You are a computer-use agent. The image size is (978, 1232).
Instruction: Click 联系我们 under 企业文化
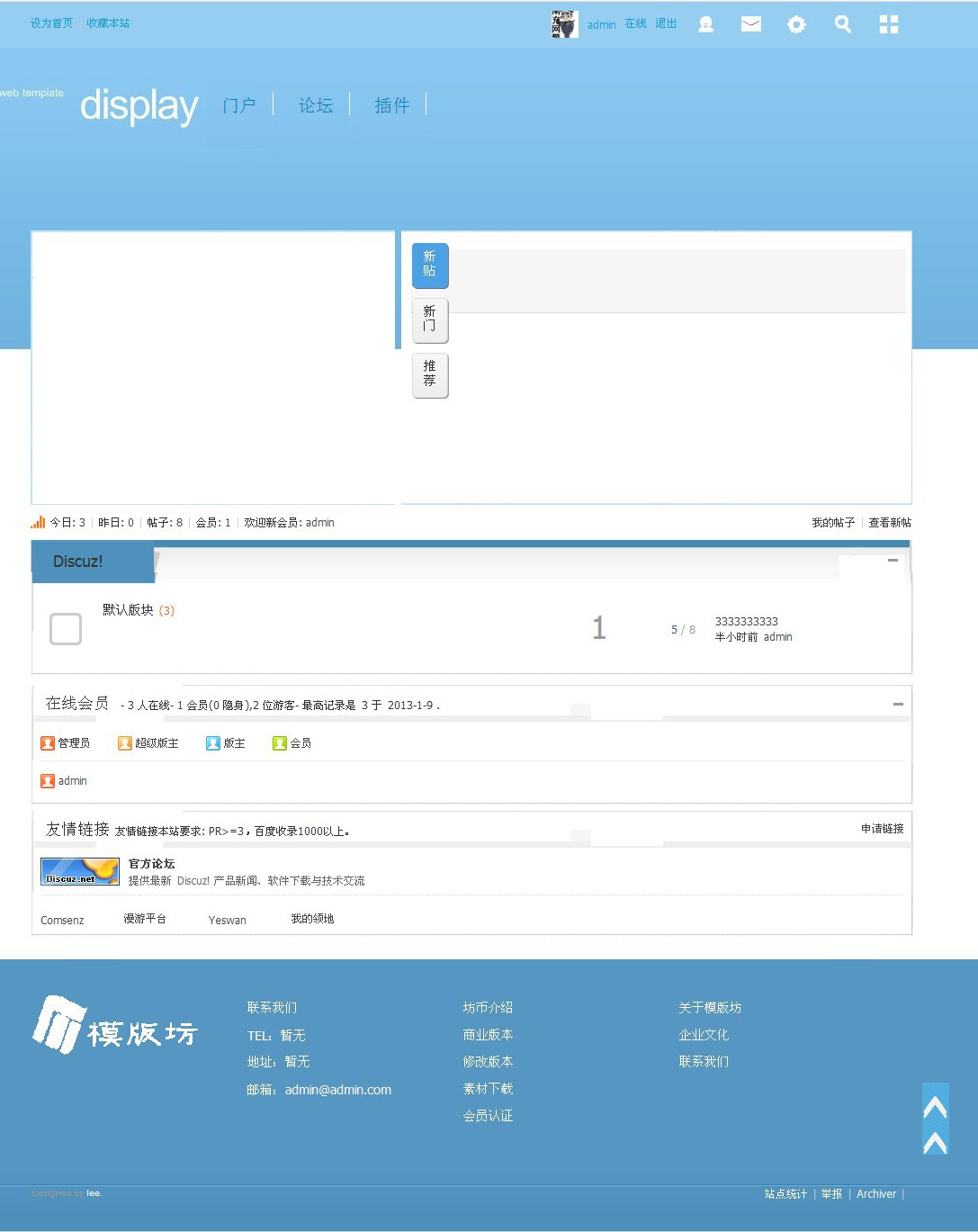point(704,1062)
